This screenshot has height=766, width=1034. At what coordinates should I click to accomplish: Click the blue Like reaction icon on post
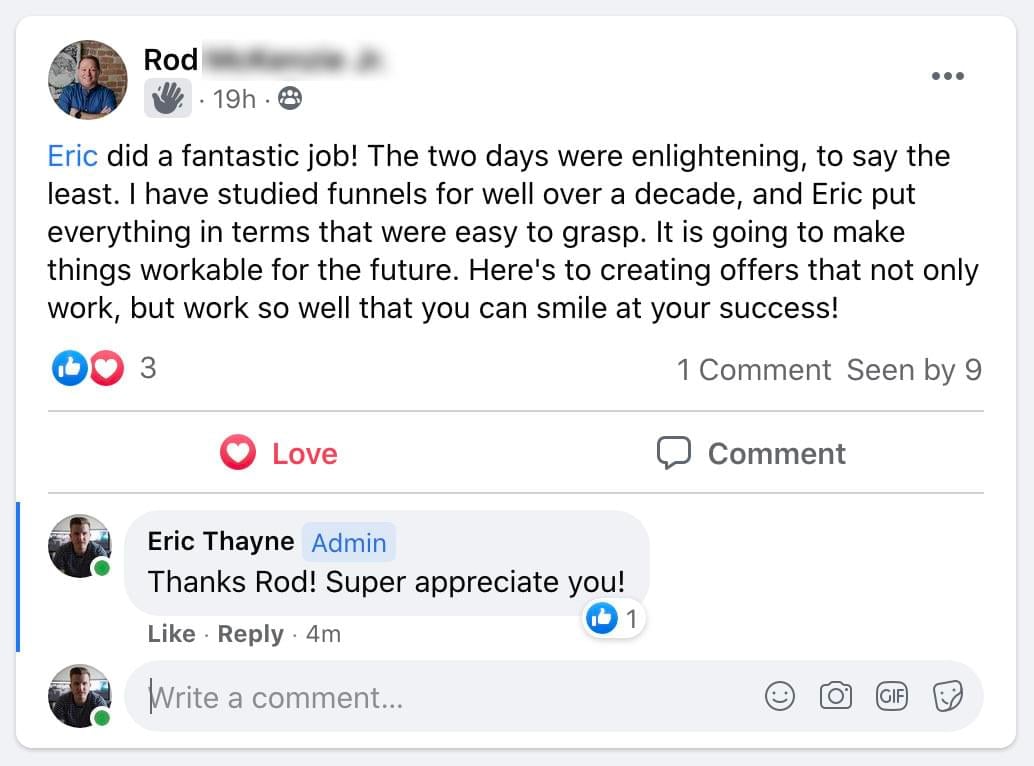coord(69,369)
